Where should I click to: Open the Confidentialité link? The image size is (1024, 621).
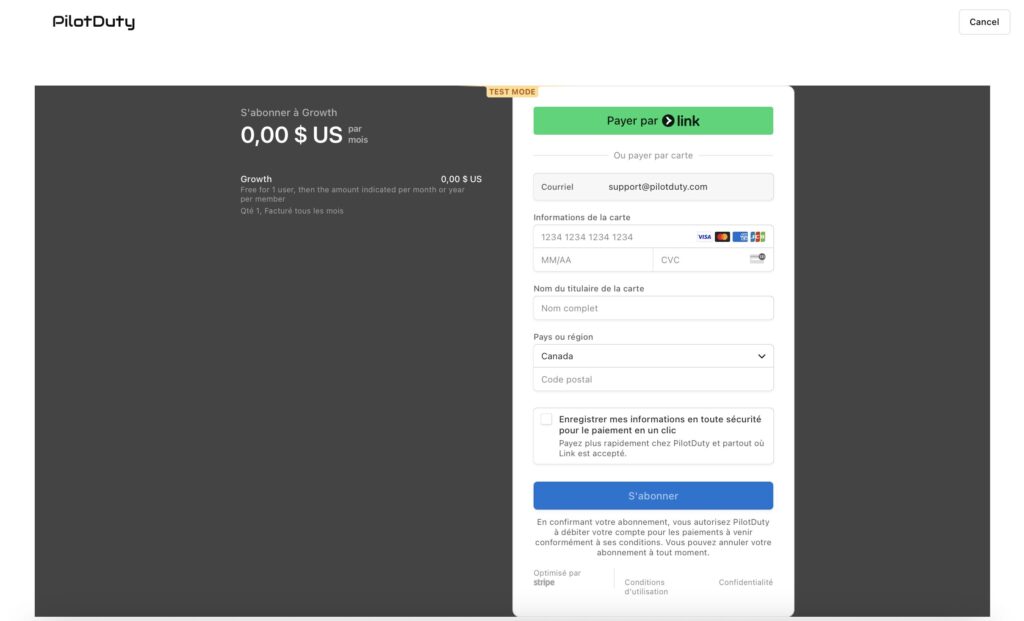click(x=746, y=581)
